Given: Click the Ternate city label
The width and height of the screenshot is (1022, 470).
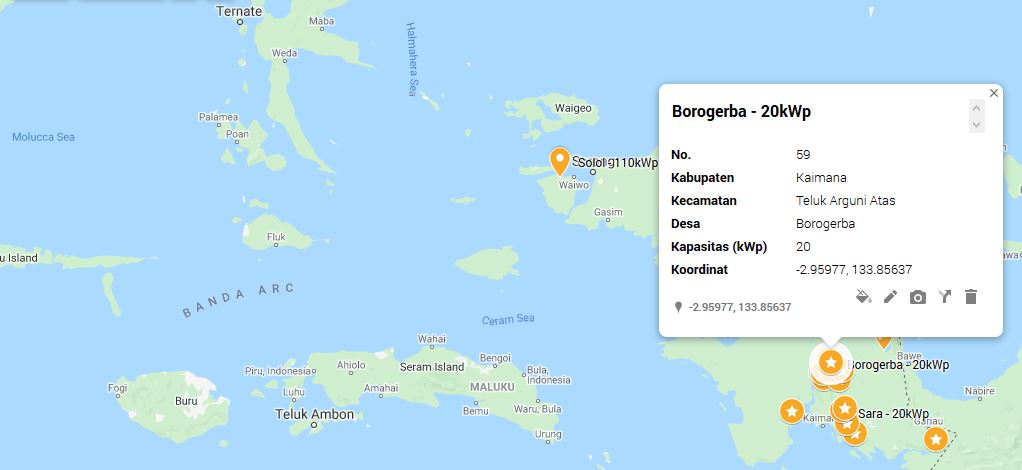Looking at the screenshot, I should pos(239,11).
